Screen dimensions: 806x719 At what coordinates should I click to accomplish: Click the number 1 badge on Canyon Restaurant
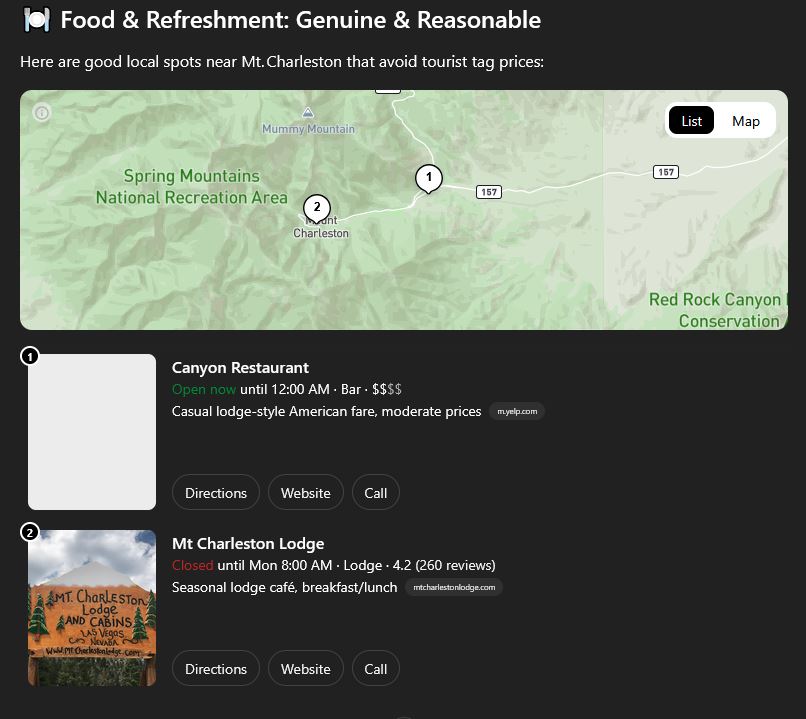(x=30, y=356)
